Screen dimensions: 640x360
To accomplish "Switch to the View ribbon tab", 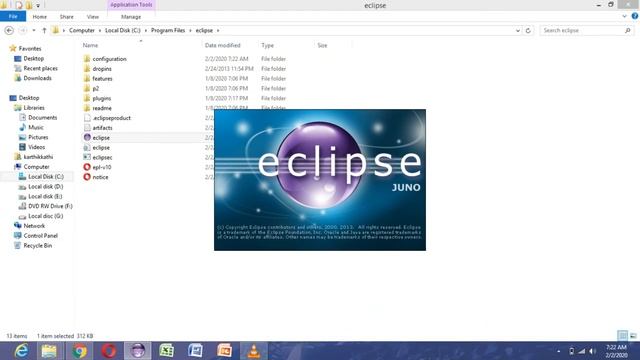I will pos(93,17).
